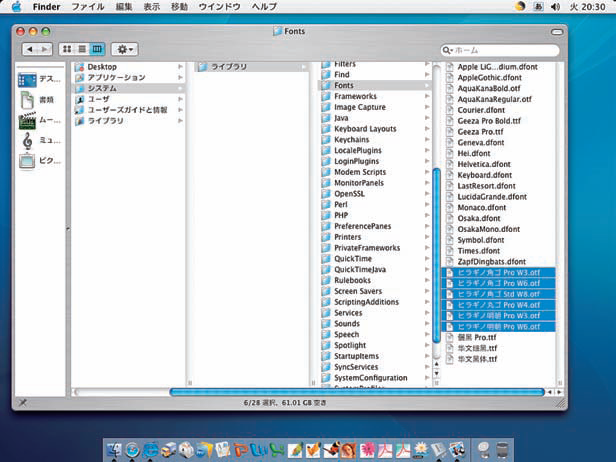
Task: Open the ウインドウ menu
Action: click(220, 7)
